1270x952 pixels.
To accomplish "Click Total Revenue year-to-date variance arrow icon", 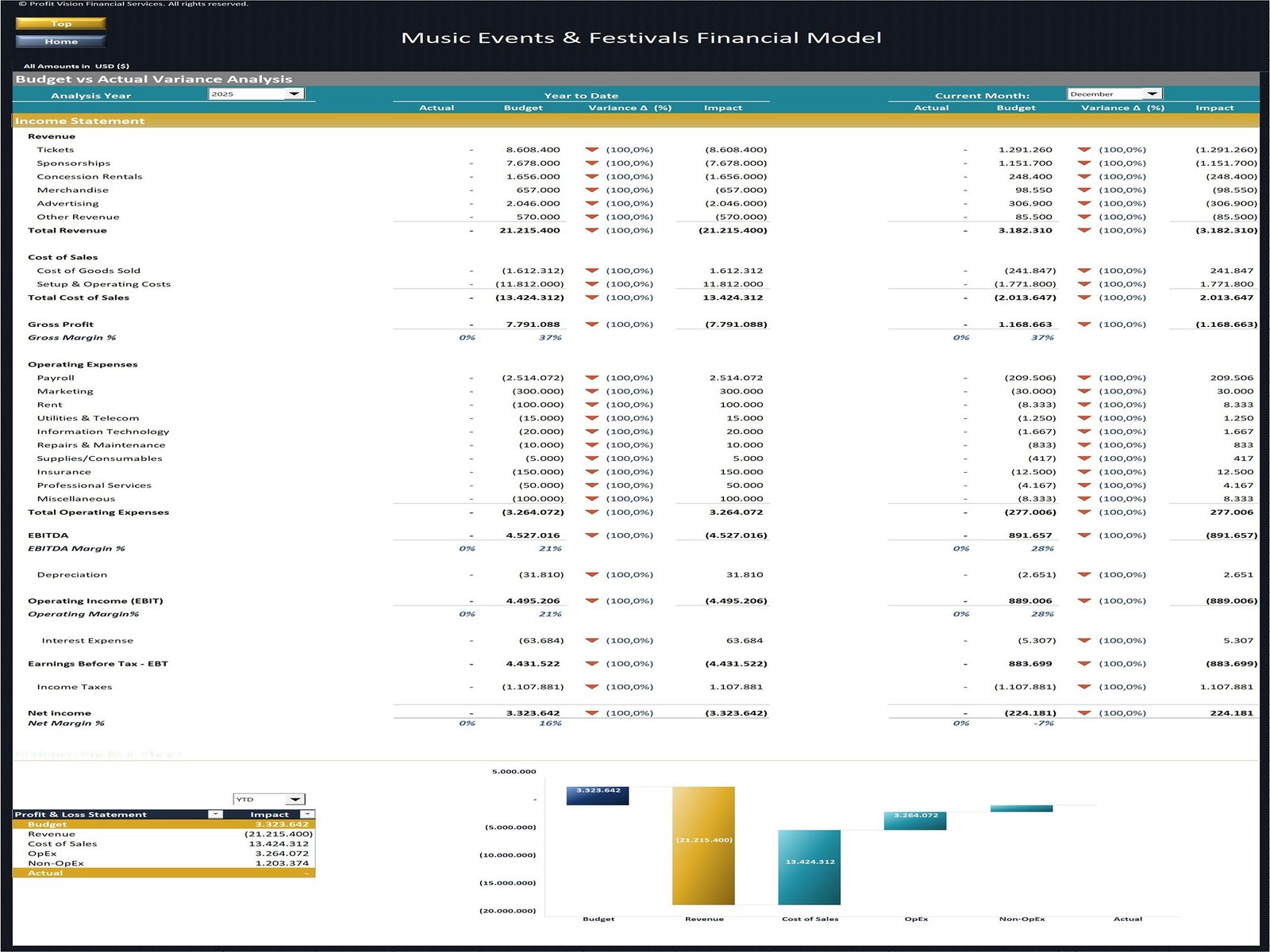I will 591,231.
